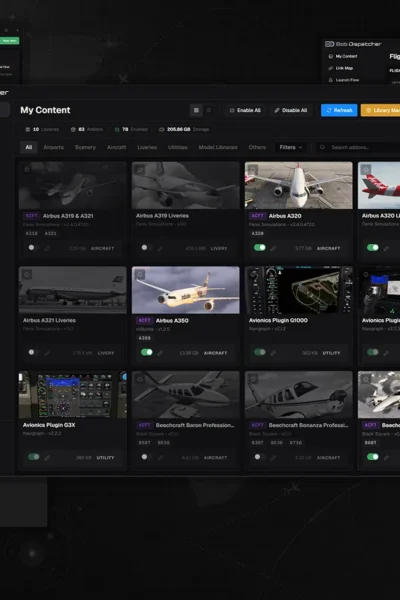This screenshot has width=400, height=600.
Task: Switch to grid view layout
Action: click(196, 110)
